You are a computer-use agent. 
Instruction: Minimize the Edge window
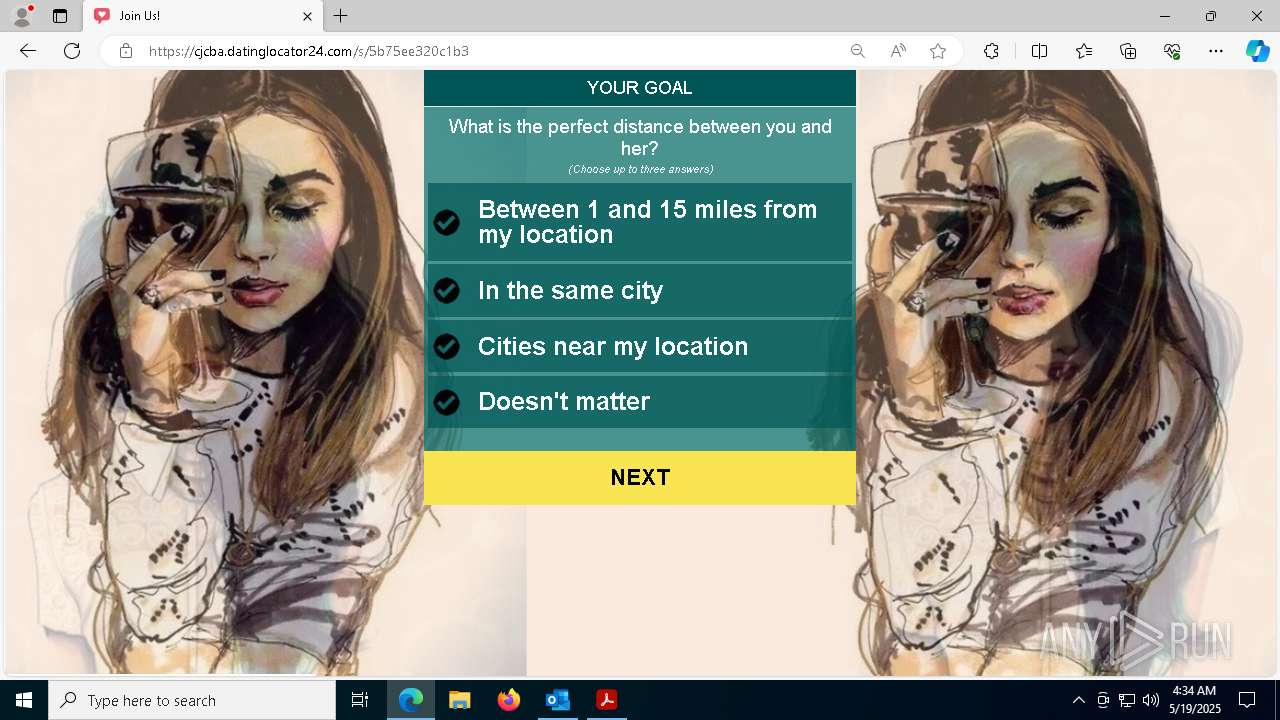(x=1165, y=16)
